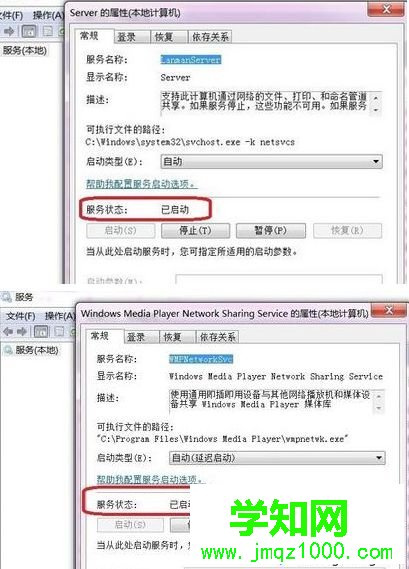Click the 停止(T) button

tap(195, 230)
